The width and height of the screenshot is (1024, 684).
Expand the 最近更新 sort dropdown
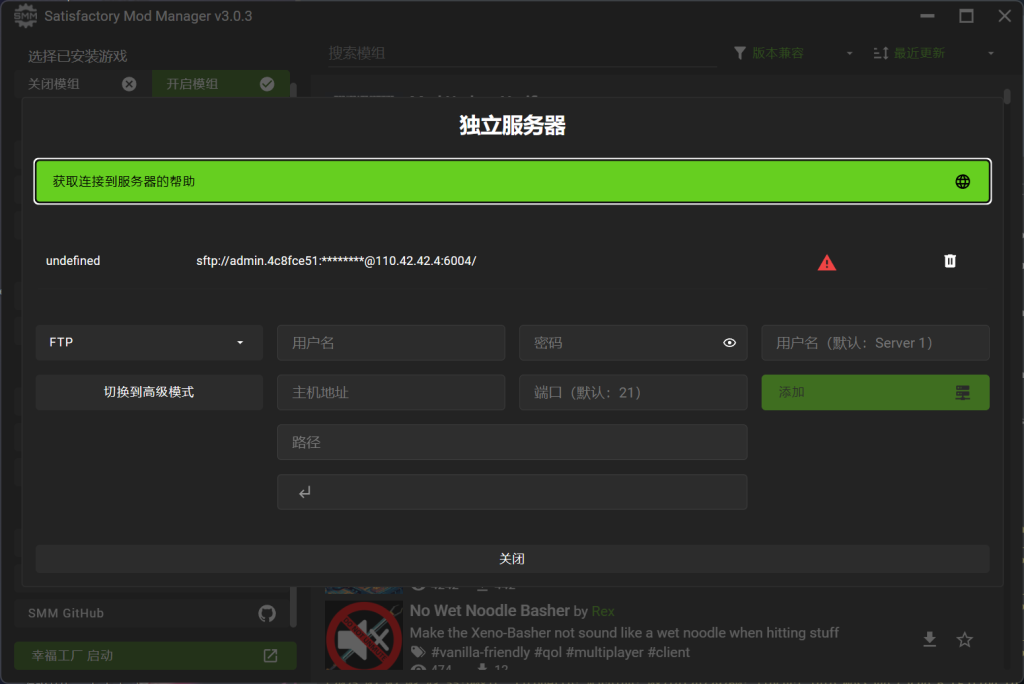(x=933, y=53)
